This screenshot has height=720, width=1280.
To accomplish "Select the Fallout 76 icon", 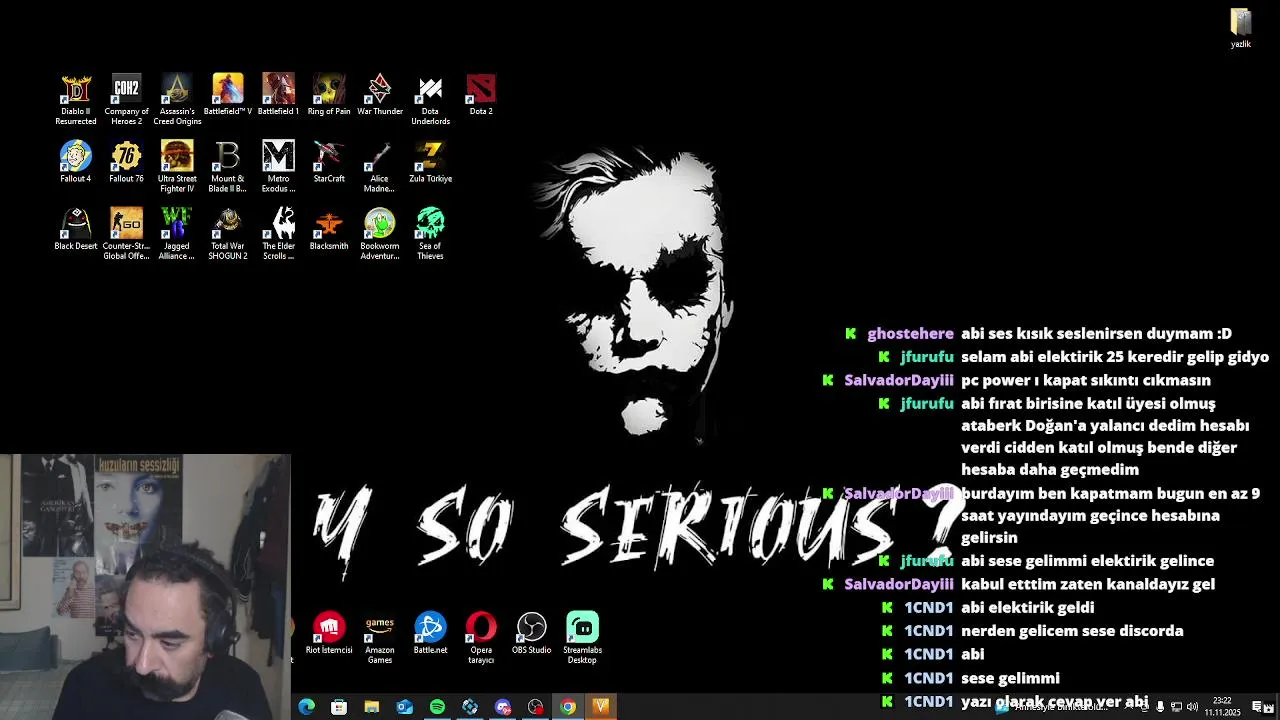I will click(126, 162).
